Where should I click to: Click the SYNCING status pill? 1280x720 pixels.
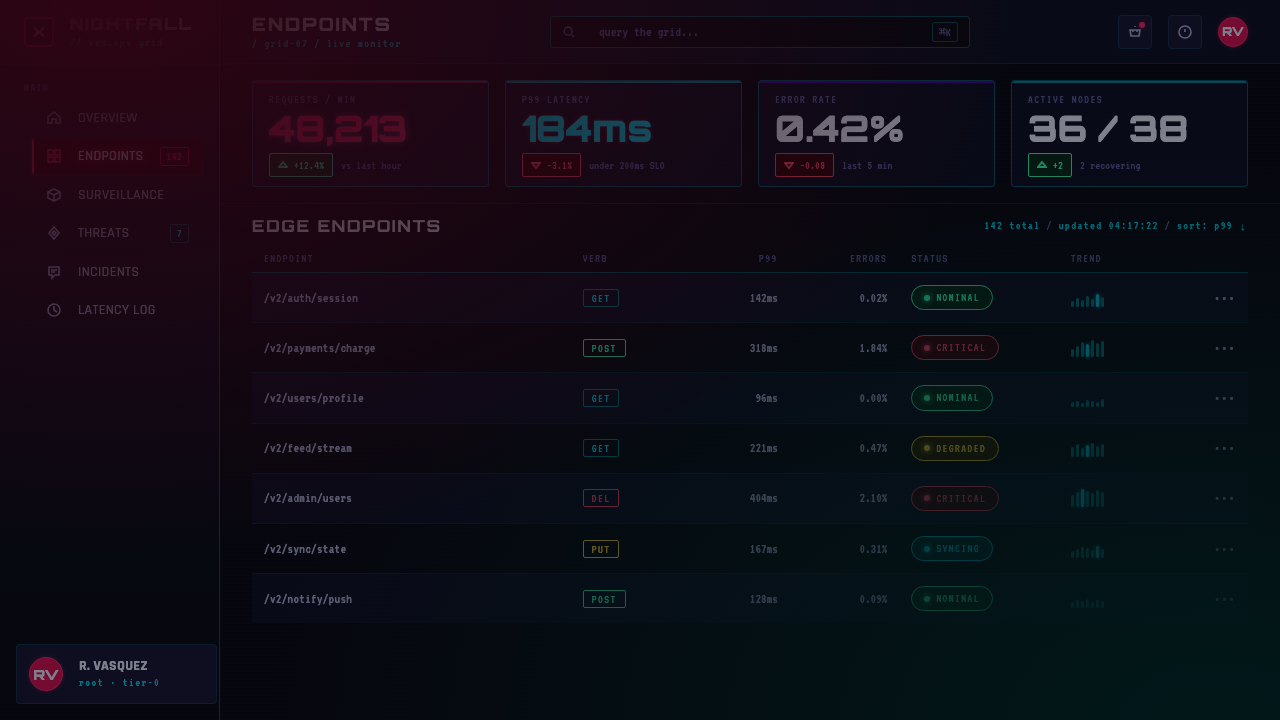[x=952, y=549]
